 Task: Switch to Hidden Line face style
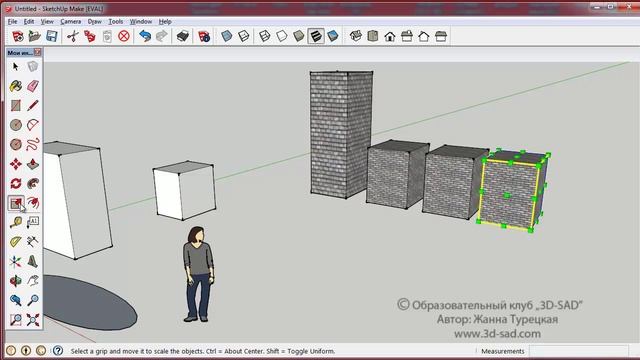pos(282,36)
